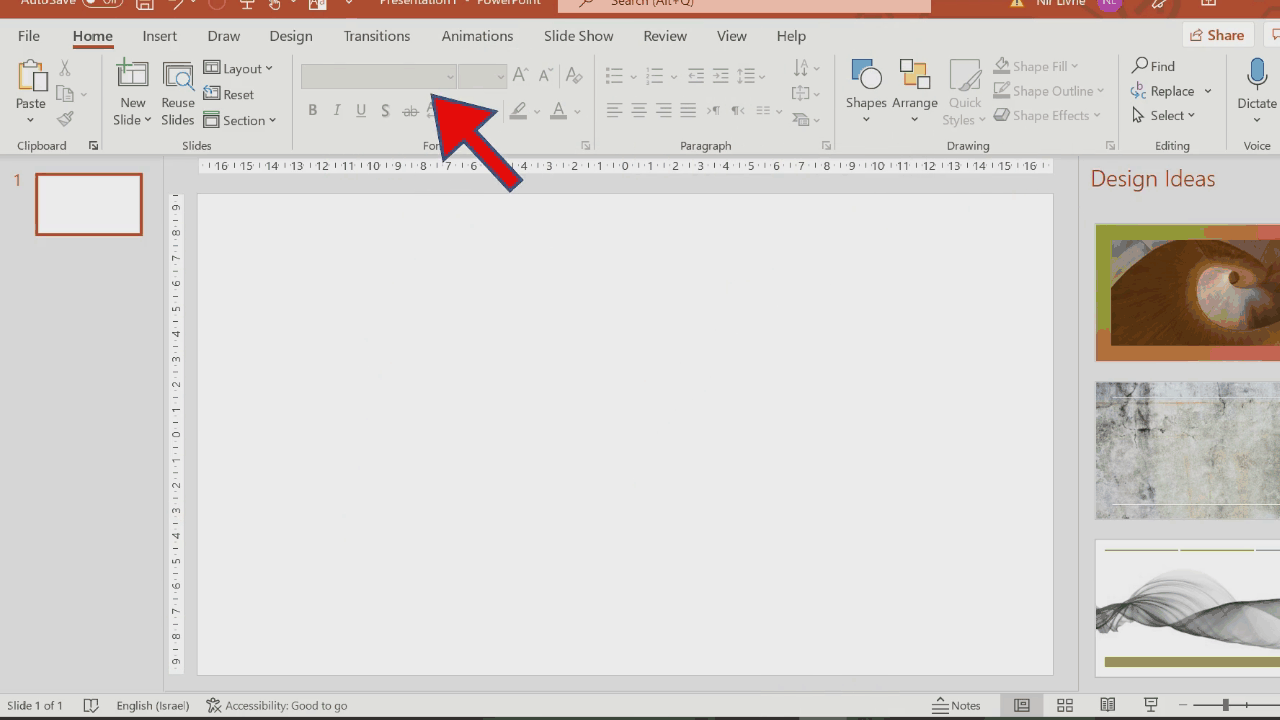Switch to the Animations tab

477,36
